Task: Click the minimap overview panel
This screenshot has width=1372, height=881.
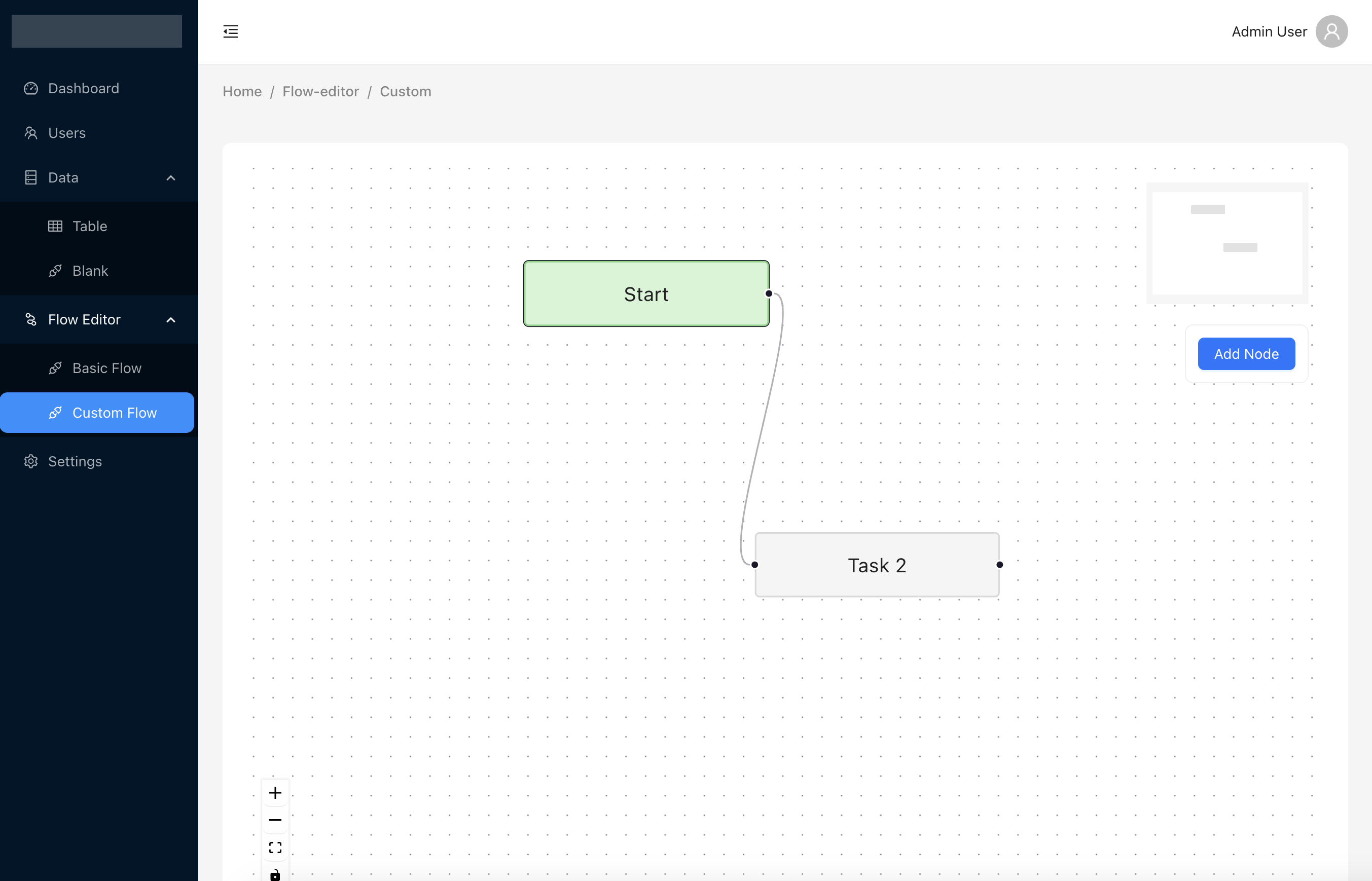Action: [x=1226, y=243]
